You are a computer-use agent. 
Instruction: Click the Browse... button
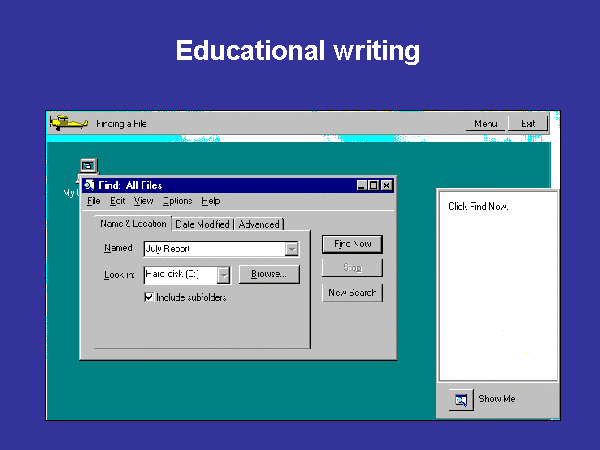268,274
